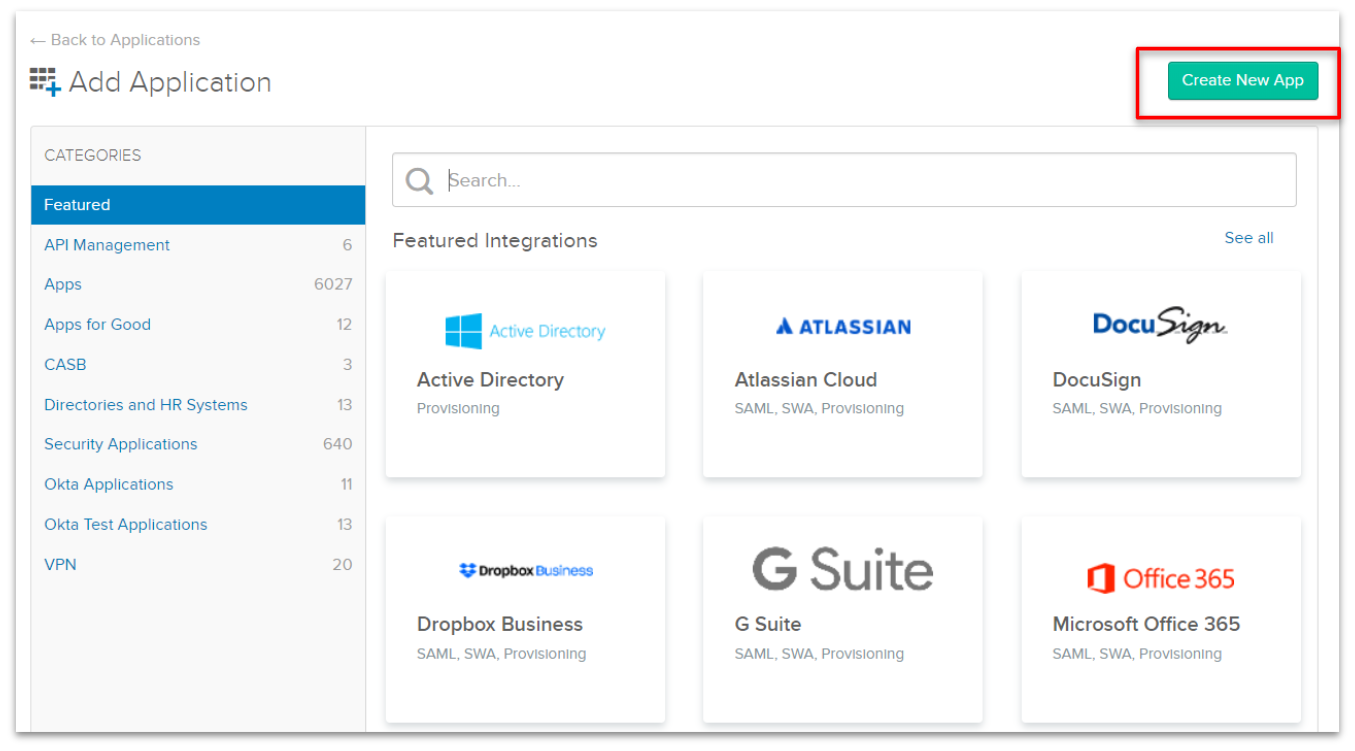Image resolution: width=1355 pixels, height=751 pixels.
Task: Click the Office 365 logo
Action: 1161,578
